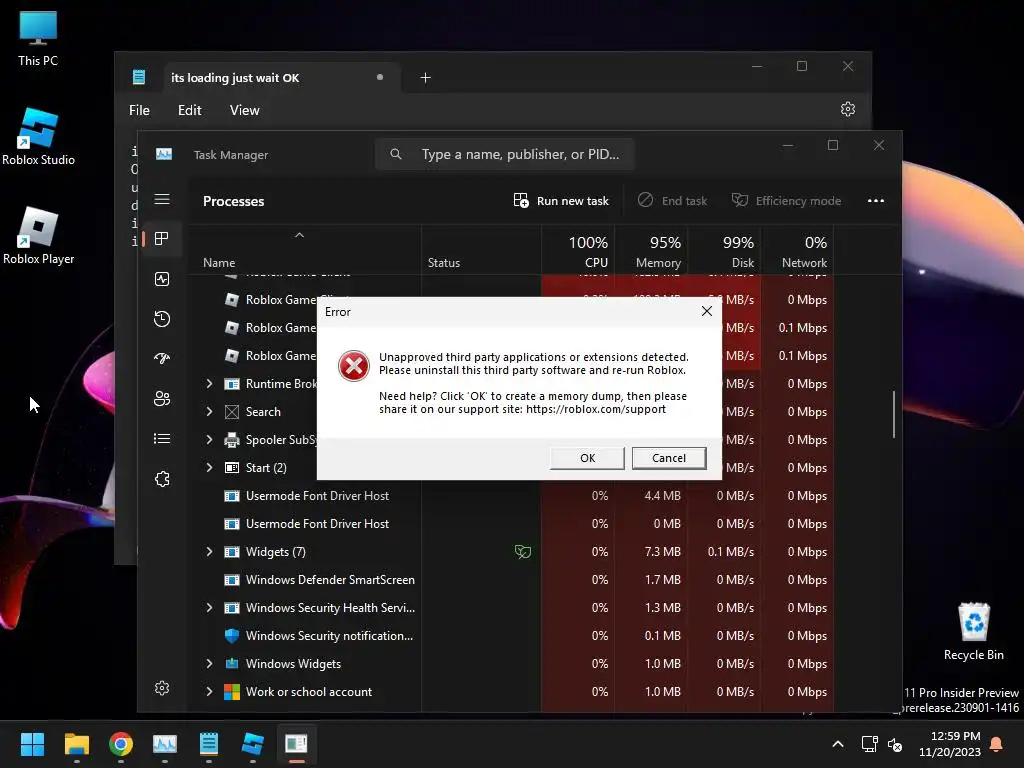Sort by Network column header
Screen dimensions: 1024x768
click(797, 251)
